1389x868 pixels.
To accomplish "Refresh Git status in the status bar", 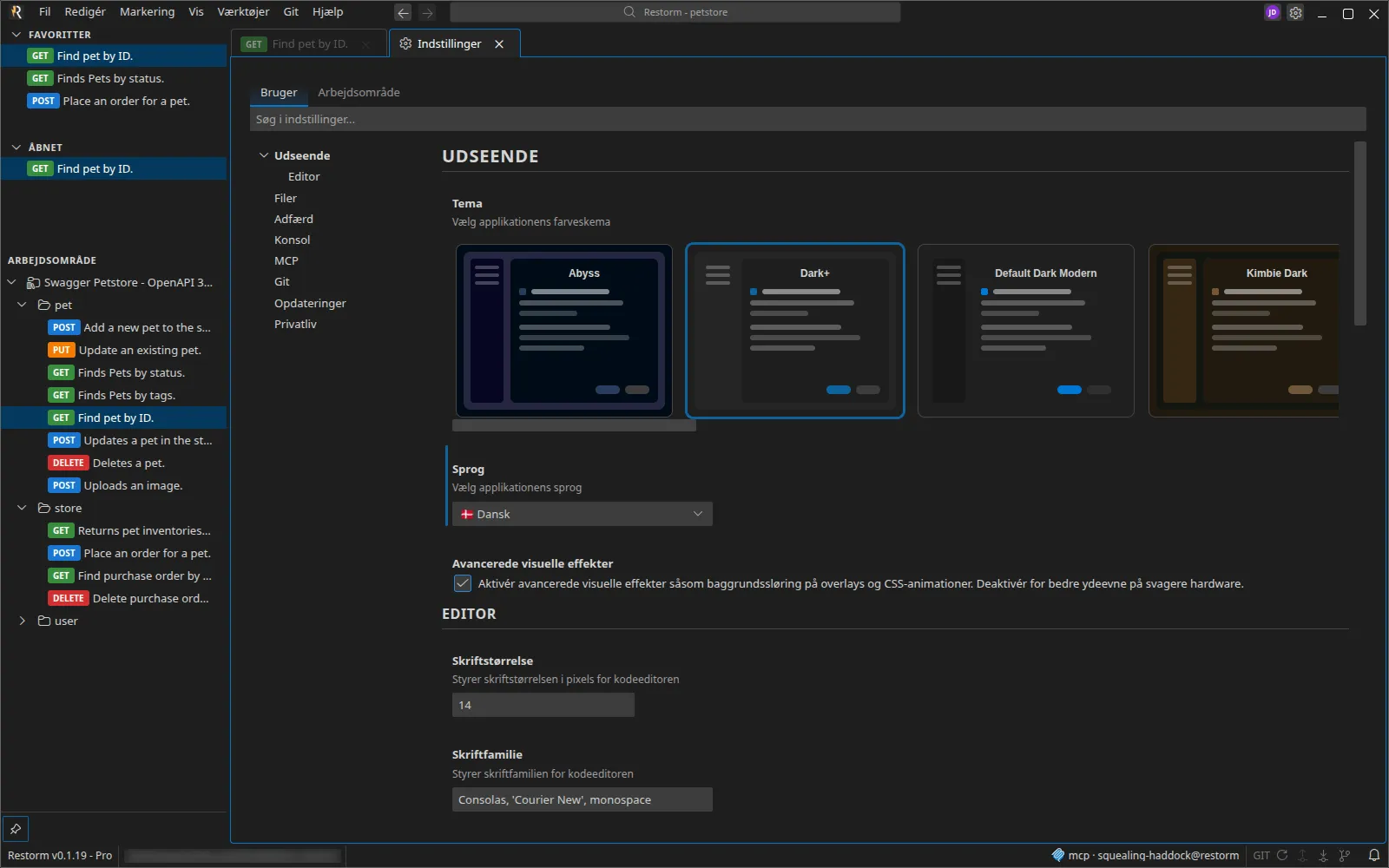I will click(x=1282, y=855).
